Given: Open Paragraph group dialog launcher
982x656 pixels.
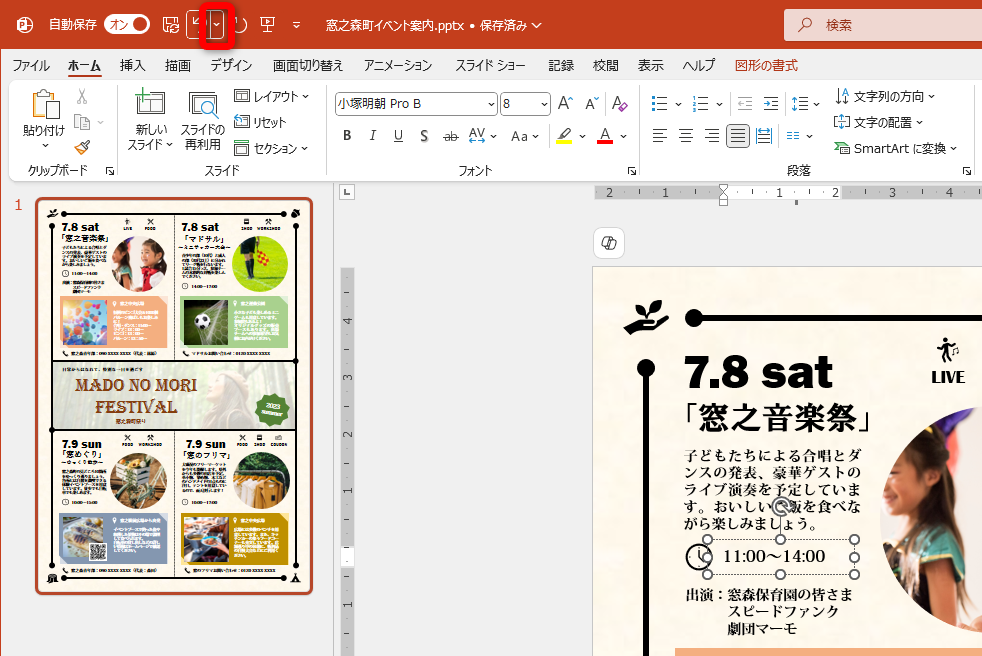Looking at the screenshot, I should pos(966,171).
